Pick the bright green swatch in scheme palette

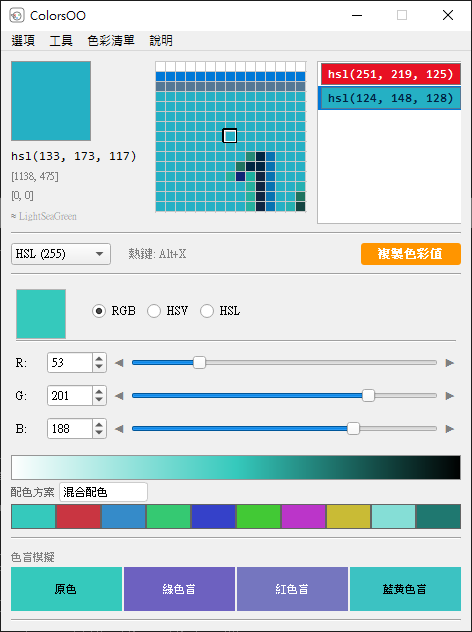[x=258, y=516]
